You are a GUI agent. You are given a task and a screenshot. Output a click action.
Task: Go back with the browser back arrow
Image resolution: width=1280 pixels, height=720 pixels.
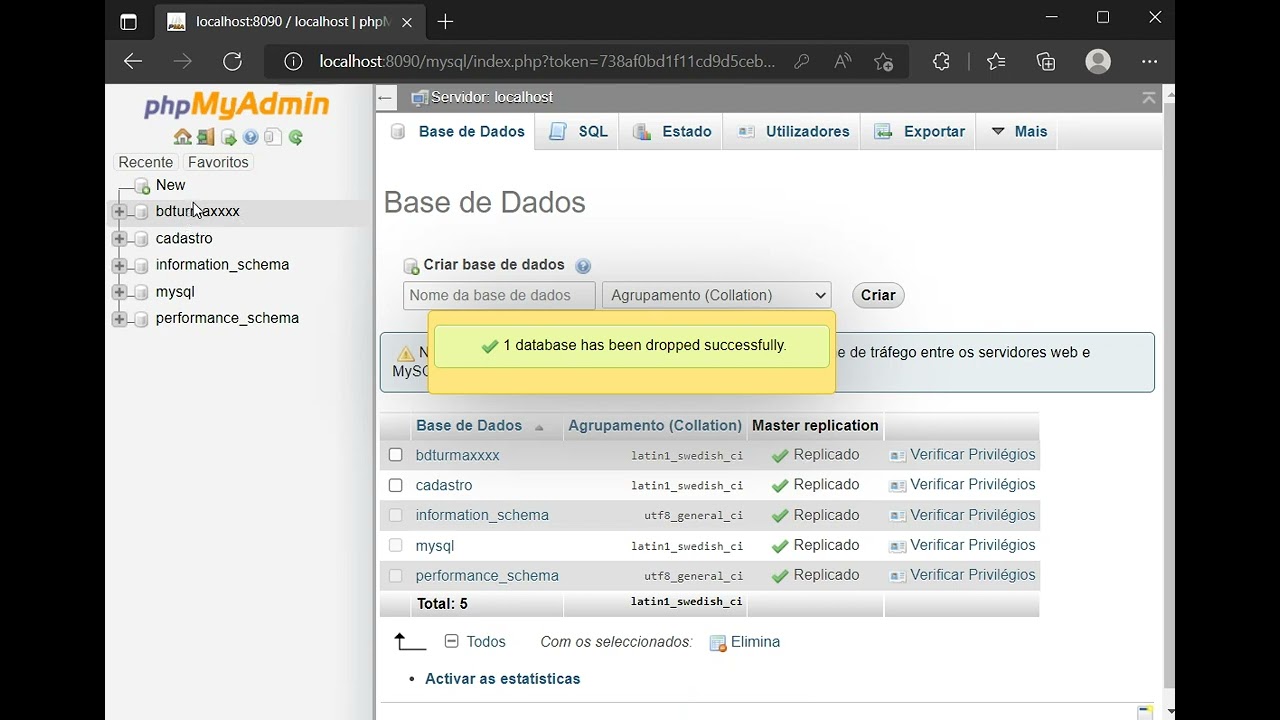click(x=133, y=62)
